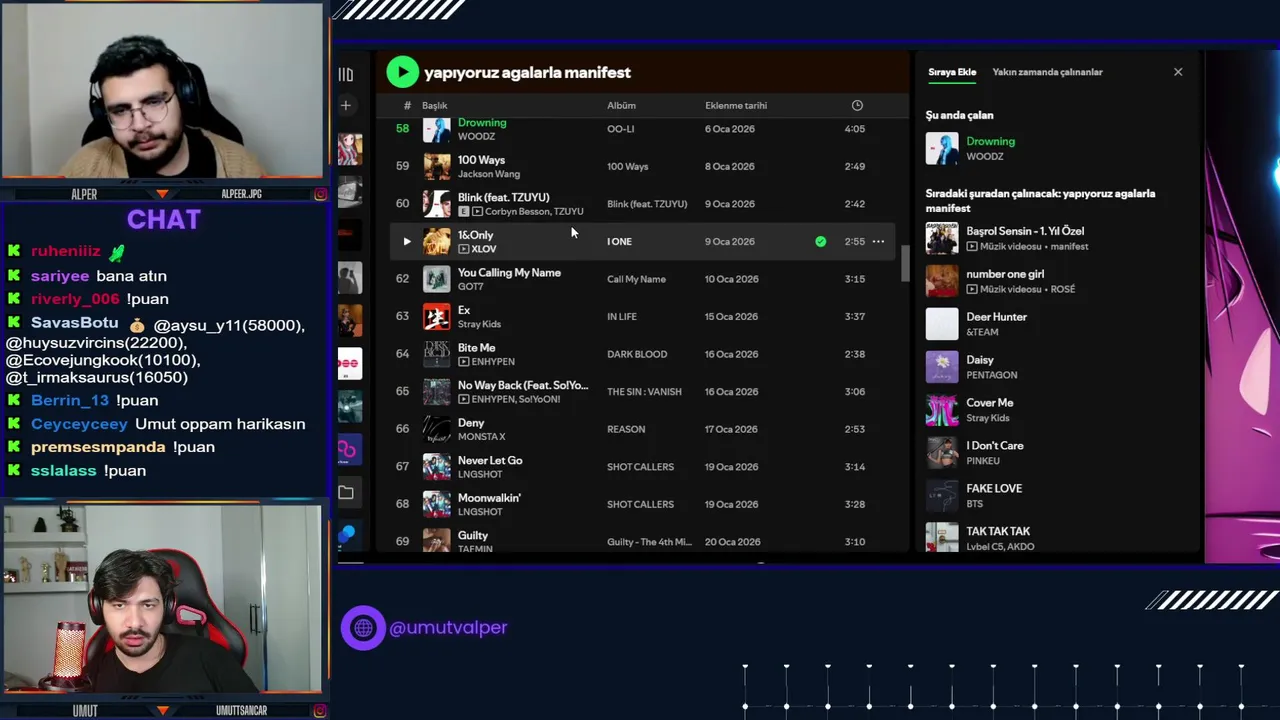1280x720 pixels.
Task: Click the video icon beside ENHYPEN, So!YoON!
Action: (x=463, y=399)
